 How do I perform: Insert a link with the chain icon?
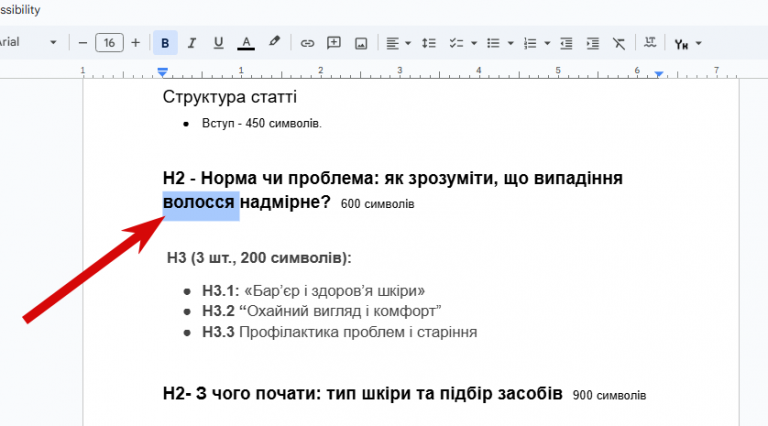[x=307, y=44]
